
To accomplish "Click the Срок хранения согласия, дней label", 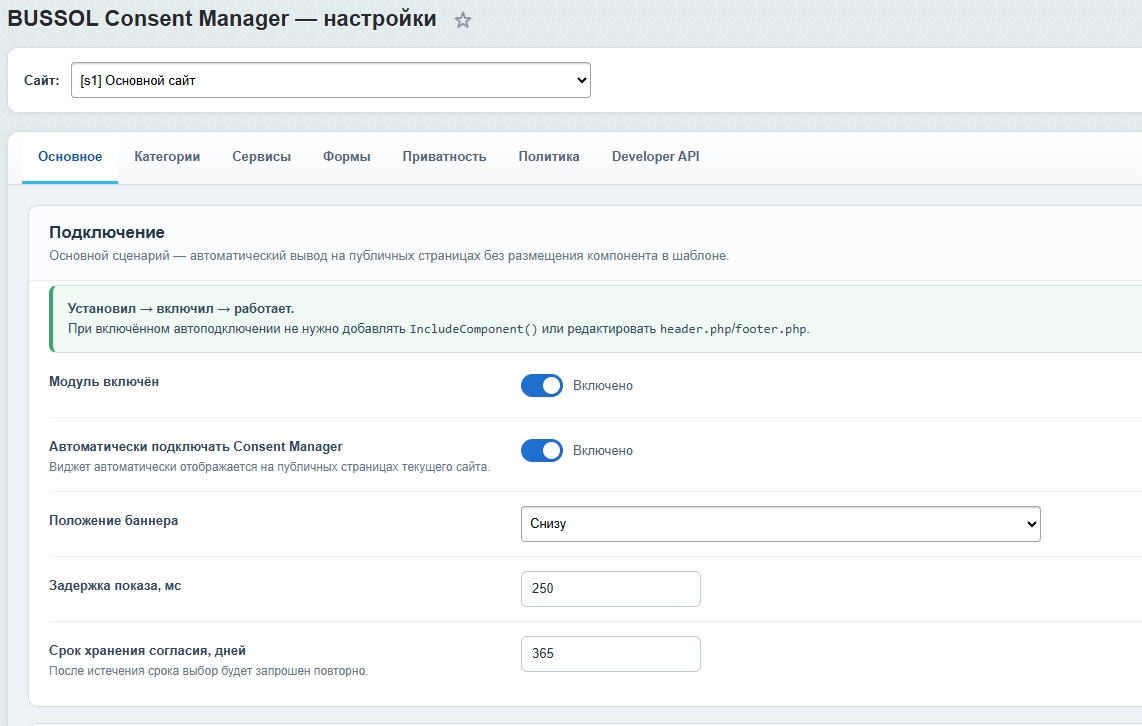I will pyautogui.click(x=147, y=650).
